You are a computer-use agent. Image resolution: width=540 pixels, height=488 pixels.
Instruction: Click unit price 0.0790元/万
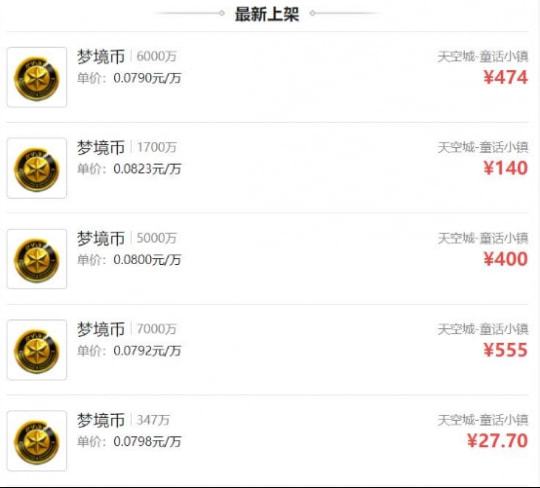click(147, 78)
